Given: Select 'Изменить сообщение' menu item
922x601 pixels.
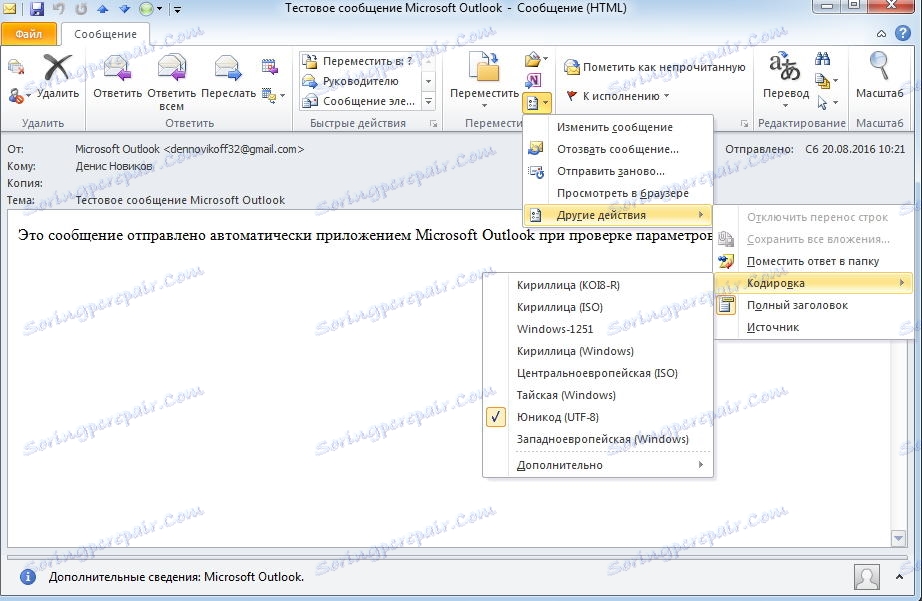Looking at the screenshot, I should click(617, 127).
